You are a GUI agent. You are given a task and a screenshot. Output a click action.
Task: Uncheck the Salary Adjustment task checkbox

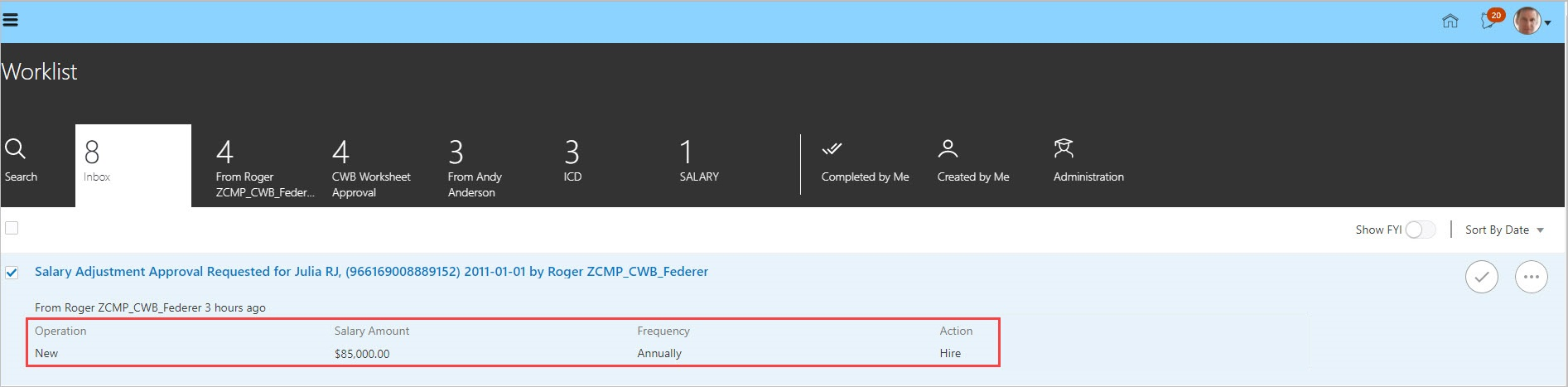point(12,273)
